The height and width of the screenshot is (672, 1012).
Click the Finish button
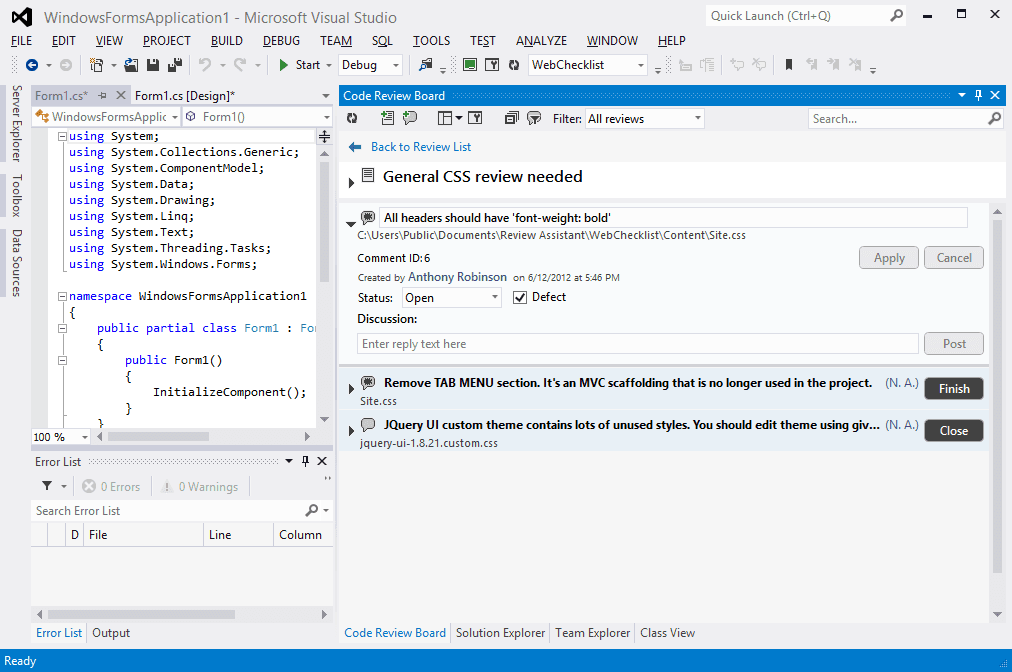coord(954,389)
